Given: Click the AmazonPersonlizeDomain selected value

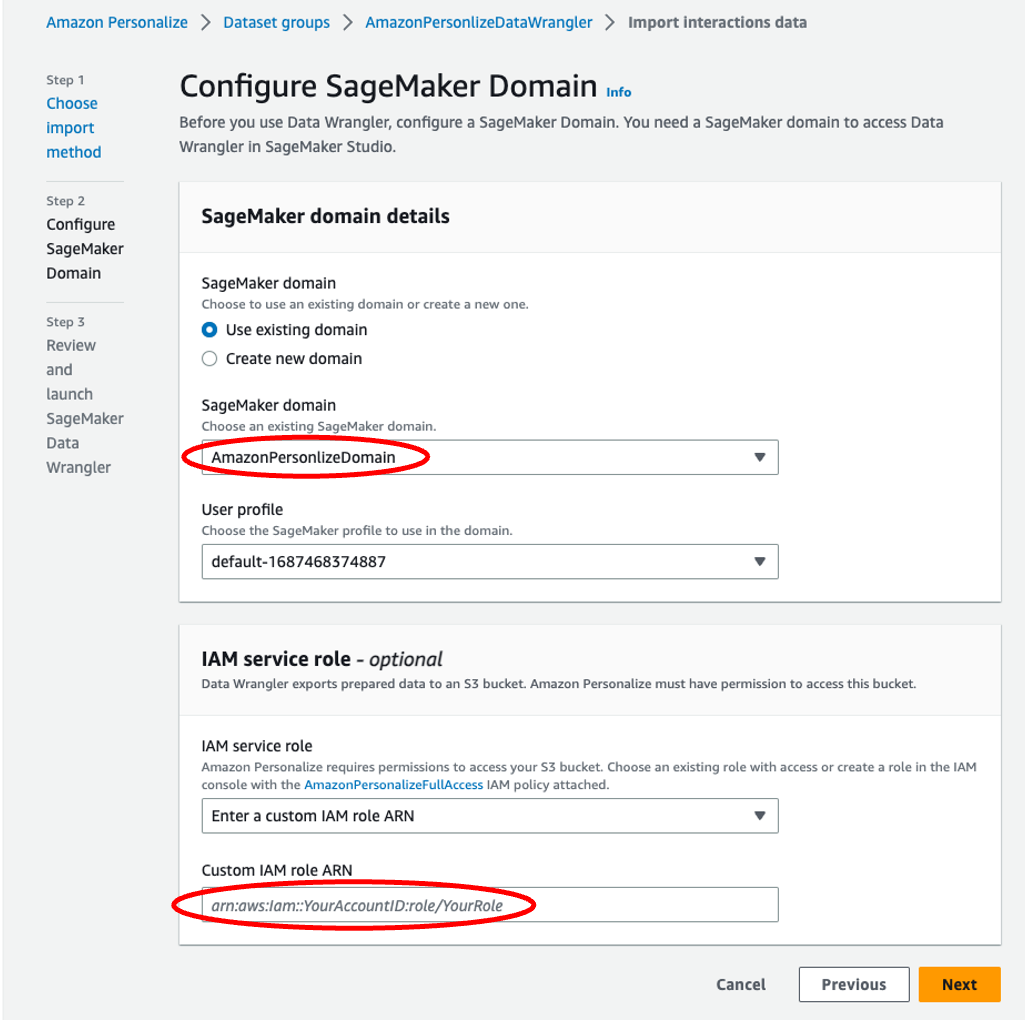Looking at the screenshot, I should 303,457.
